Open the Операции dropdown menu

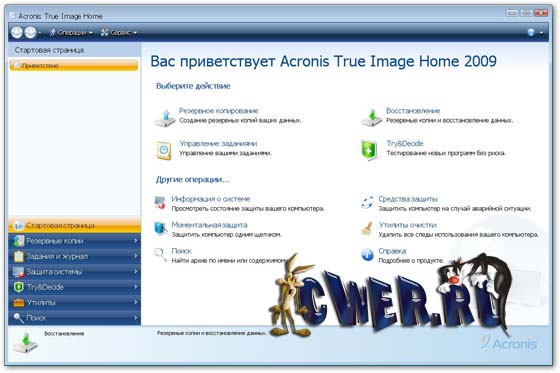point(71,33)
